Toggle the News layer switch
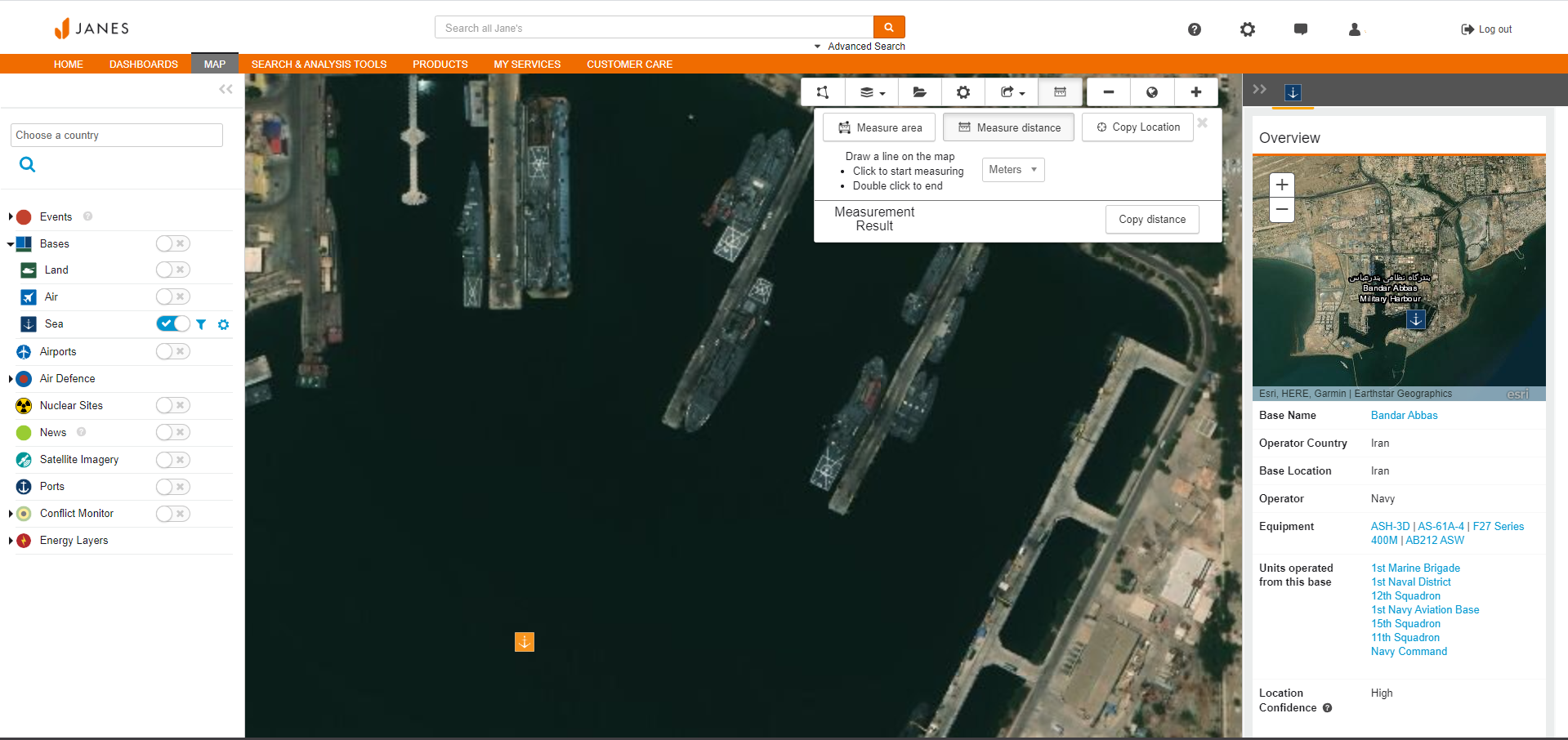This screenshot has width=1568, height=740. point(173,432)
